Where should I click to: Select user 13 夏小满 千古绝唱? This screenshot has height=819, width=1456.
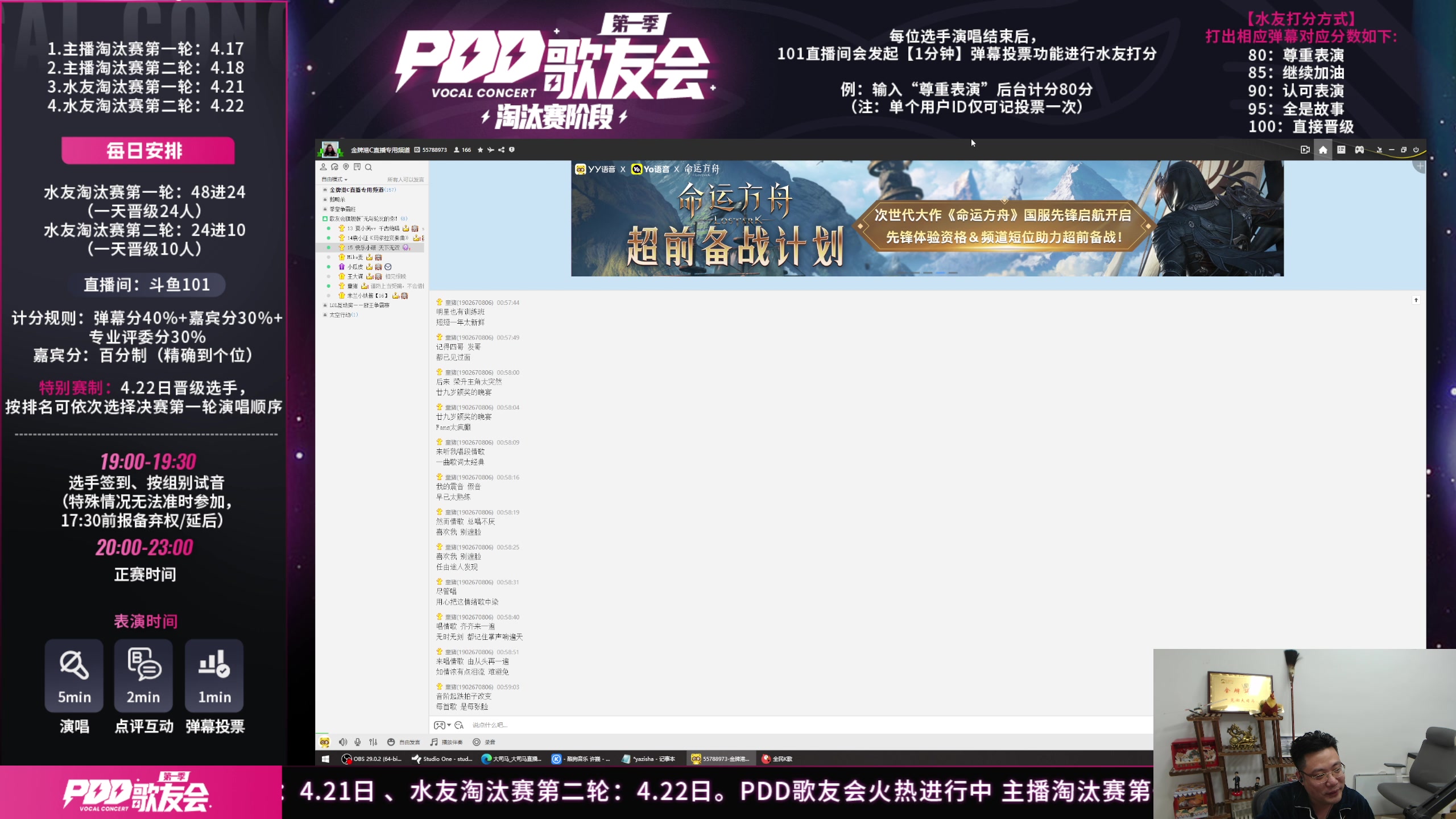373,229
